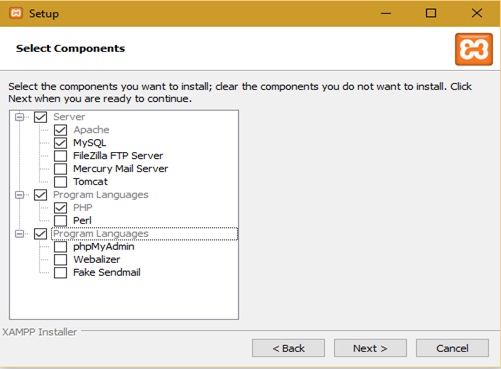Toggle checkbox of the highlighted Program Languages group

pos(40,234)
